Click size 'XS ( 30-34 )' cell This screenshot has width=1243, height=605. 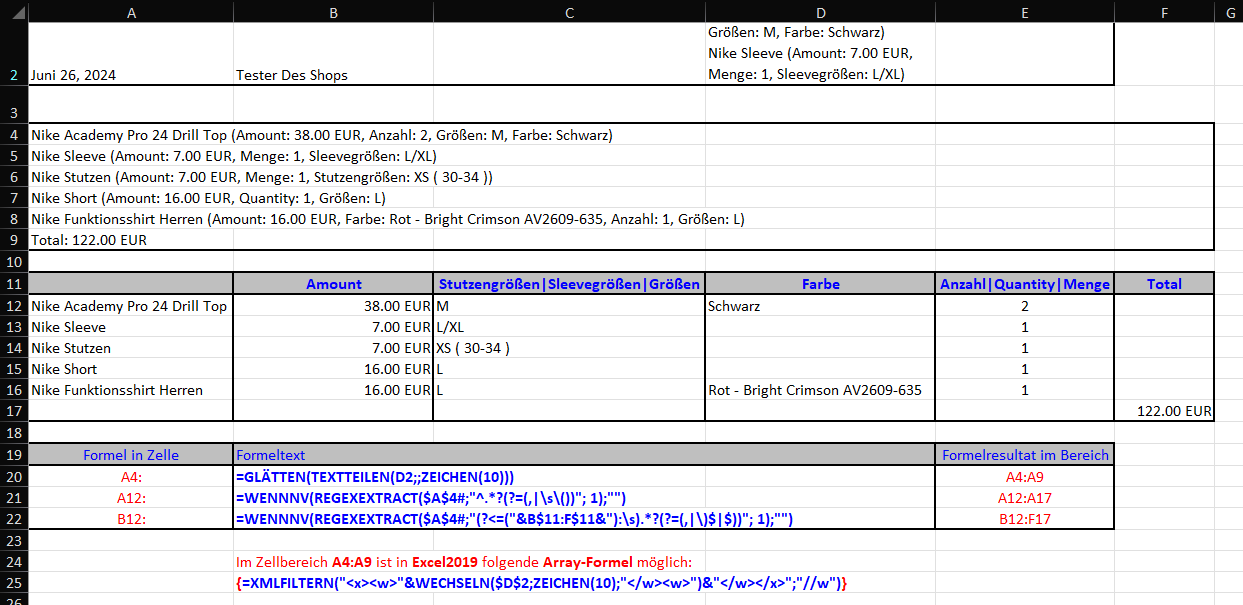569,348
